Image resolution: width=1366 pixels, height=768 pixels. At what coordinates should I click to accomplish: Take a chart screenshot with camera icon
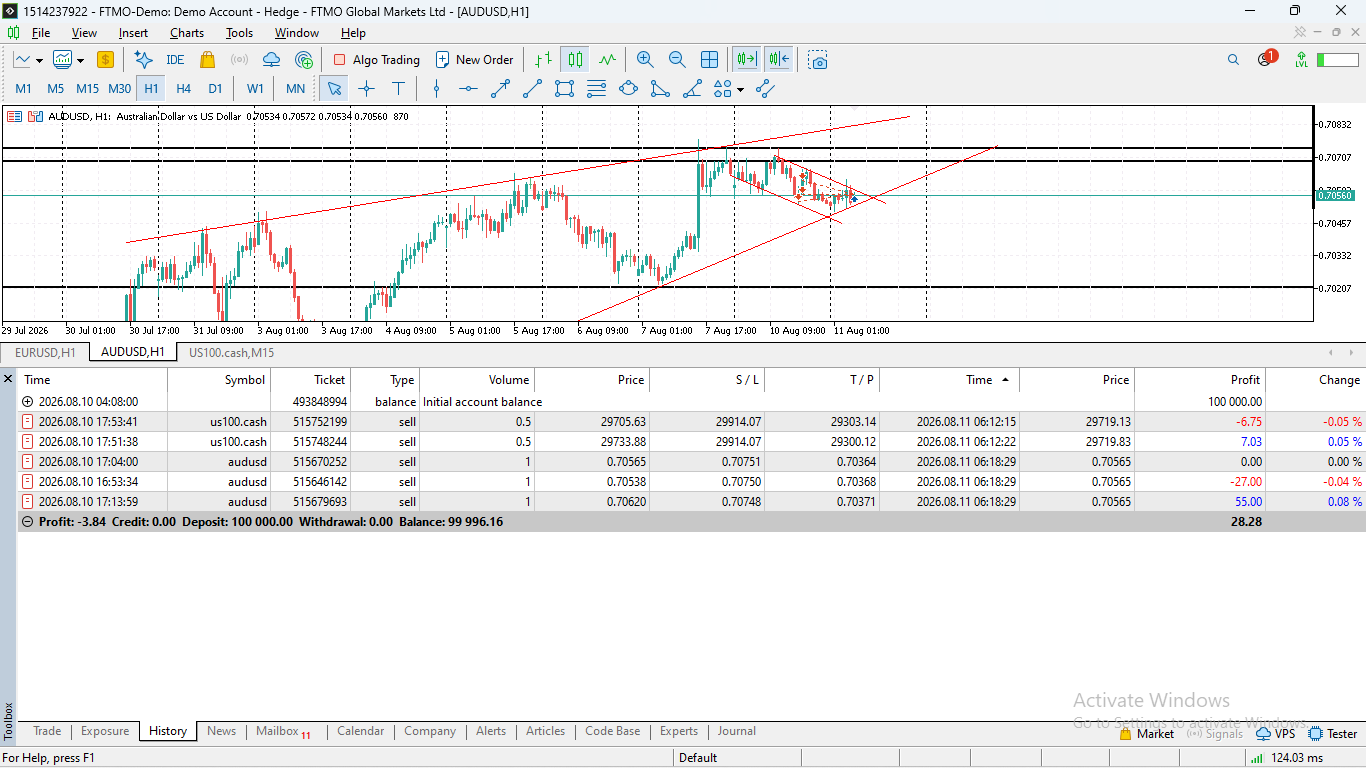pyautogui.click(x=819, y=60)
